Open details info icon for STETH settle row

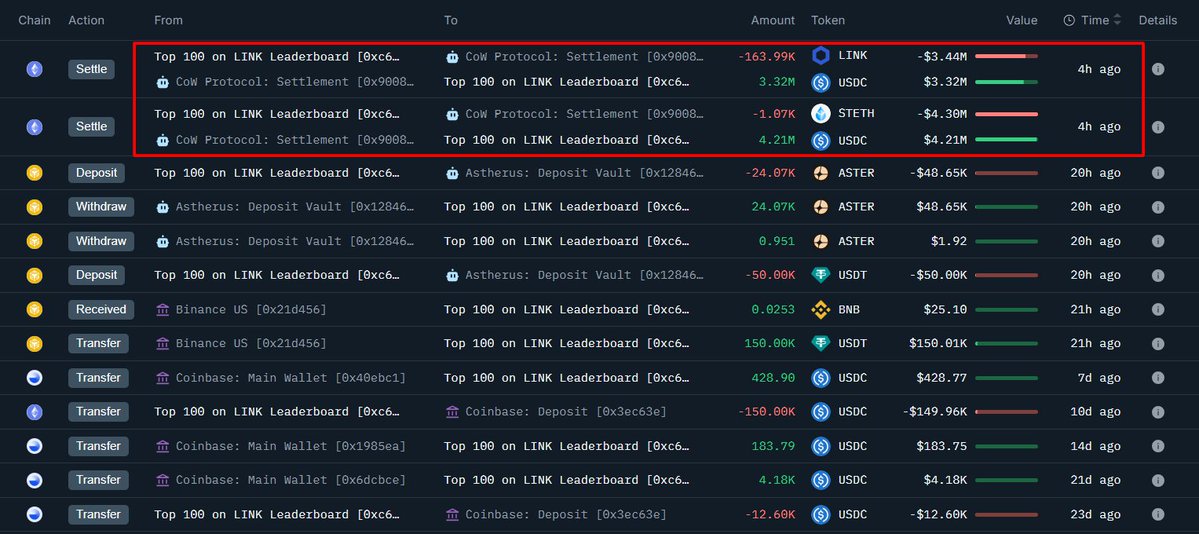coord(1158,126)
